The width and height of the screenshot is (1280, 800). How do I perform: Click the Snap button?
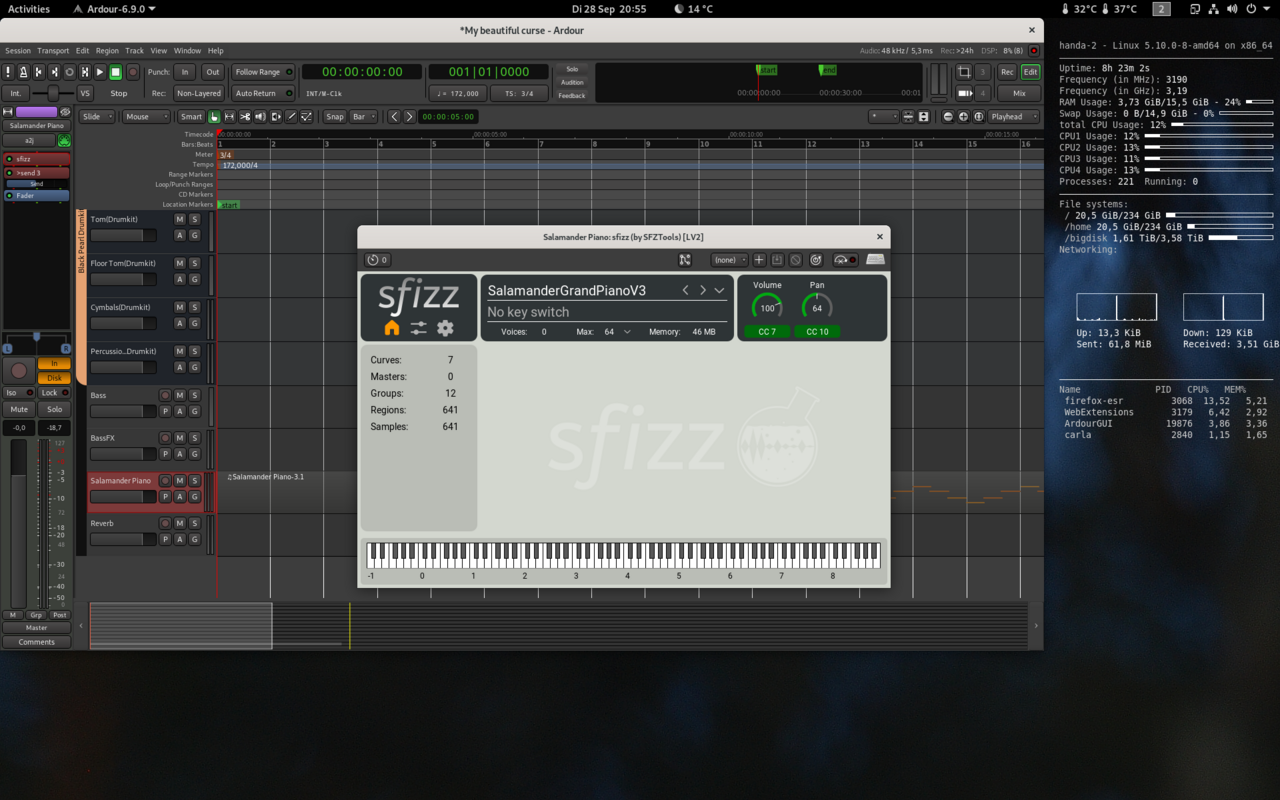click(334, 117)
